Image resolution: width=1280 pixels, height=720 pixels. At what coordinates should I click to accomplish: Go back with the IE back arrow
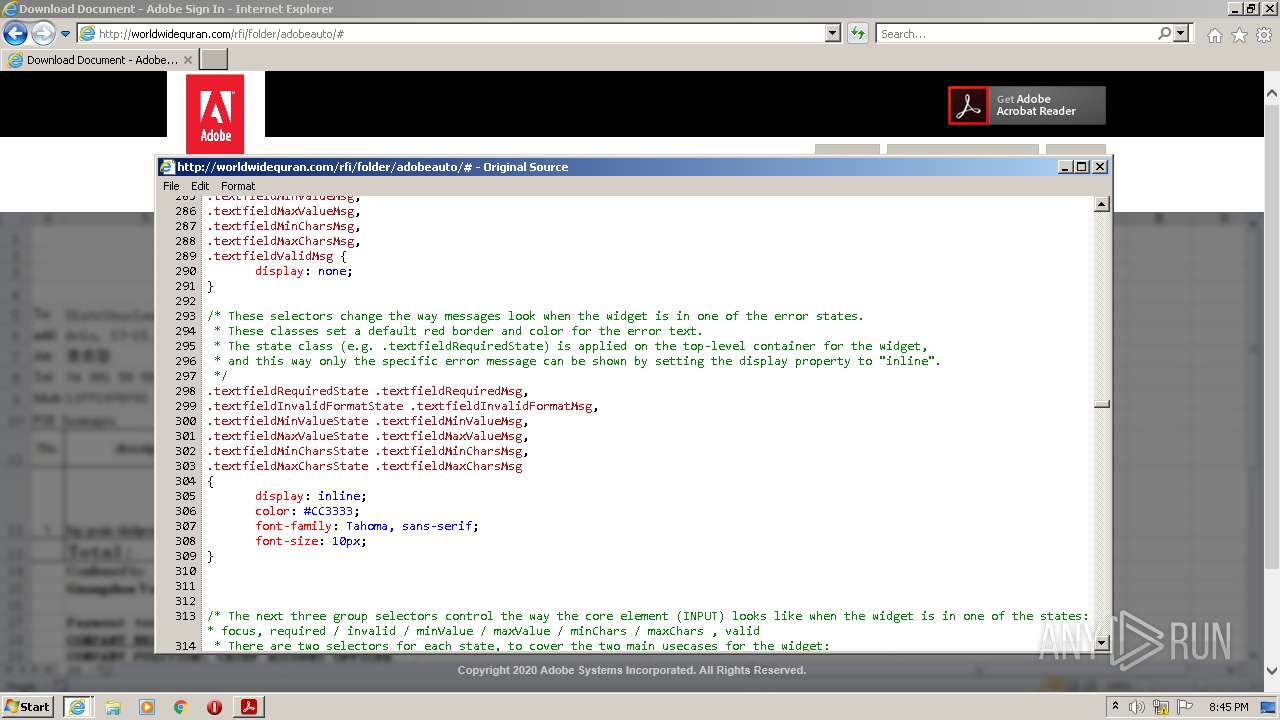pos(15,34)
